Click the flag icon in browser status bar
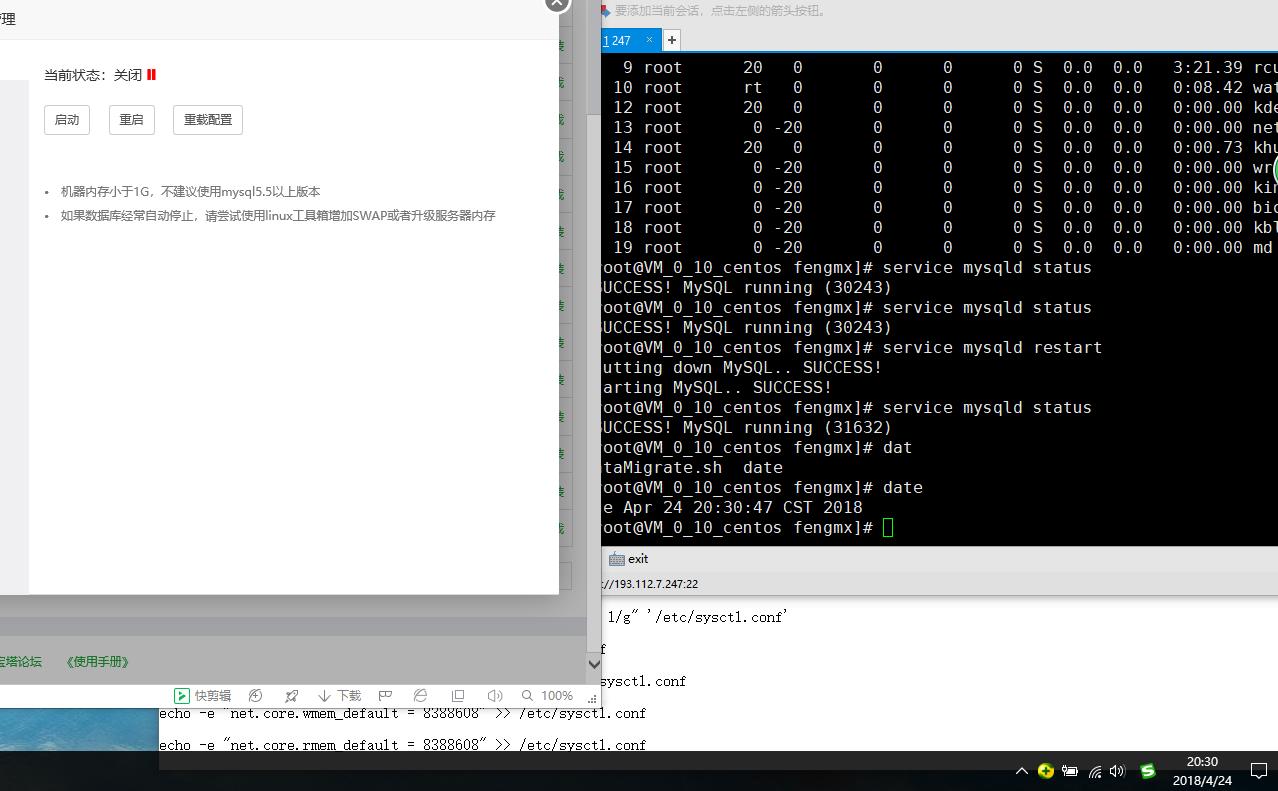This screenshot has width=1278, height=791. point(385,696)
